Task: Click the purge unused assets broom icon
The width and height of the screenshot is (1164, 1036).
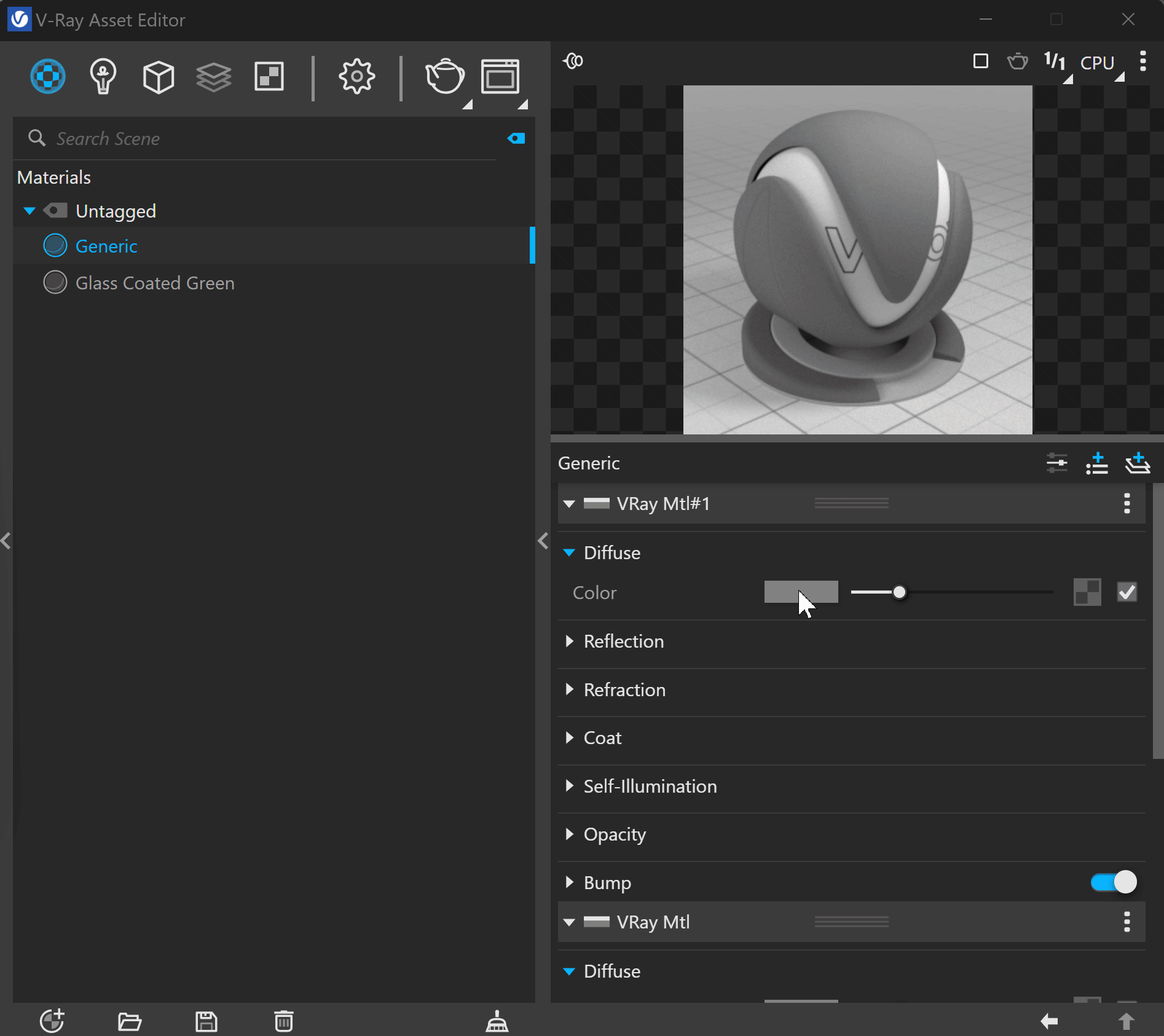Action: (497, 1021)
